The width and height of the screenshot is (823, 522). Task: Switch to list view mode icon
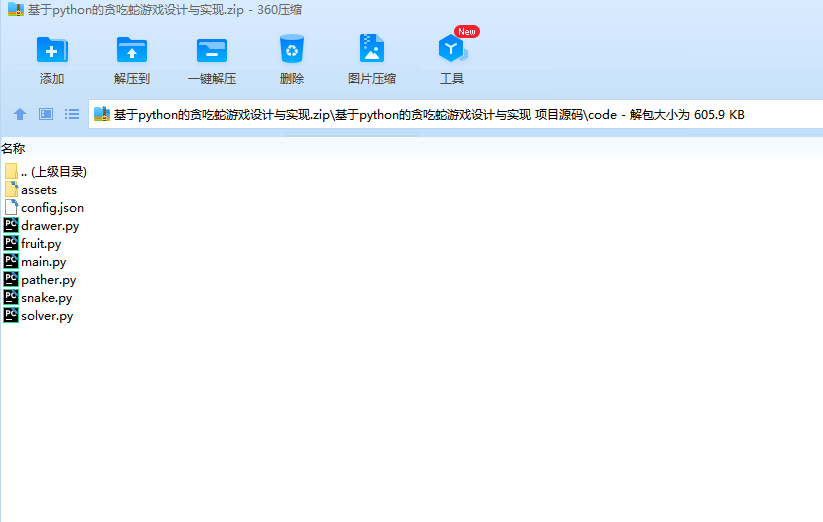(x=72, y=114)
